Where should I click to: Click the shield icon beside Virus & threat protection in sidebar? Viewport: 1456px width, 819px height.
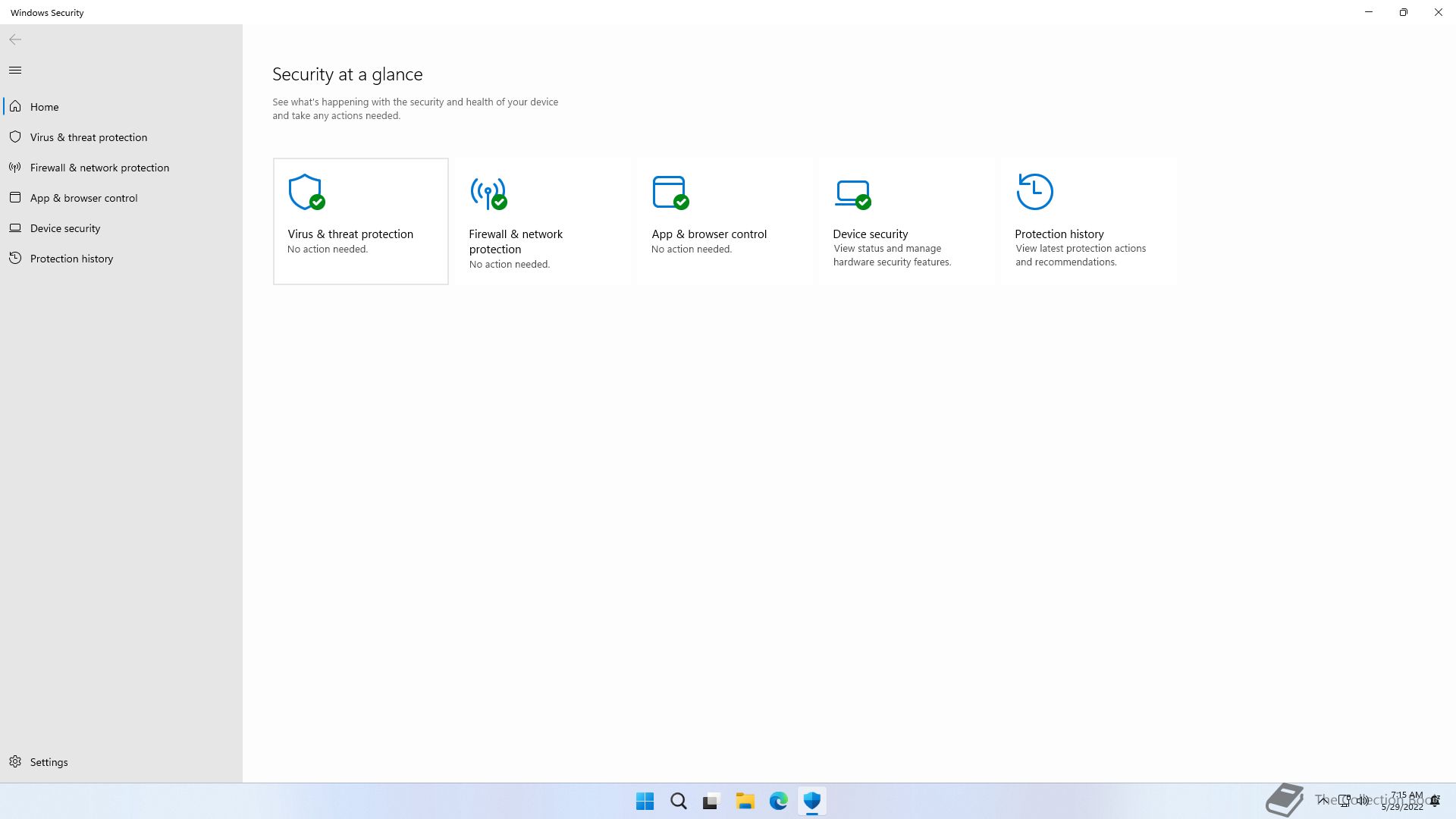click(15, 136)
